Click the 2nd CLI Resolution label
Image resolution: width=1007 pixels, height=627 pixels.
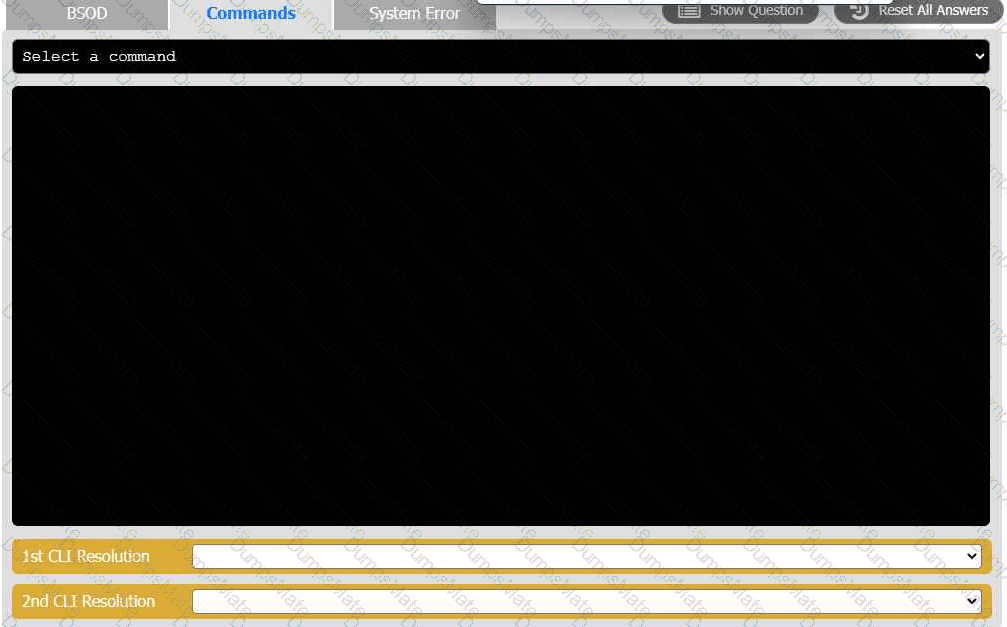[x=89, y=601]
